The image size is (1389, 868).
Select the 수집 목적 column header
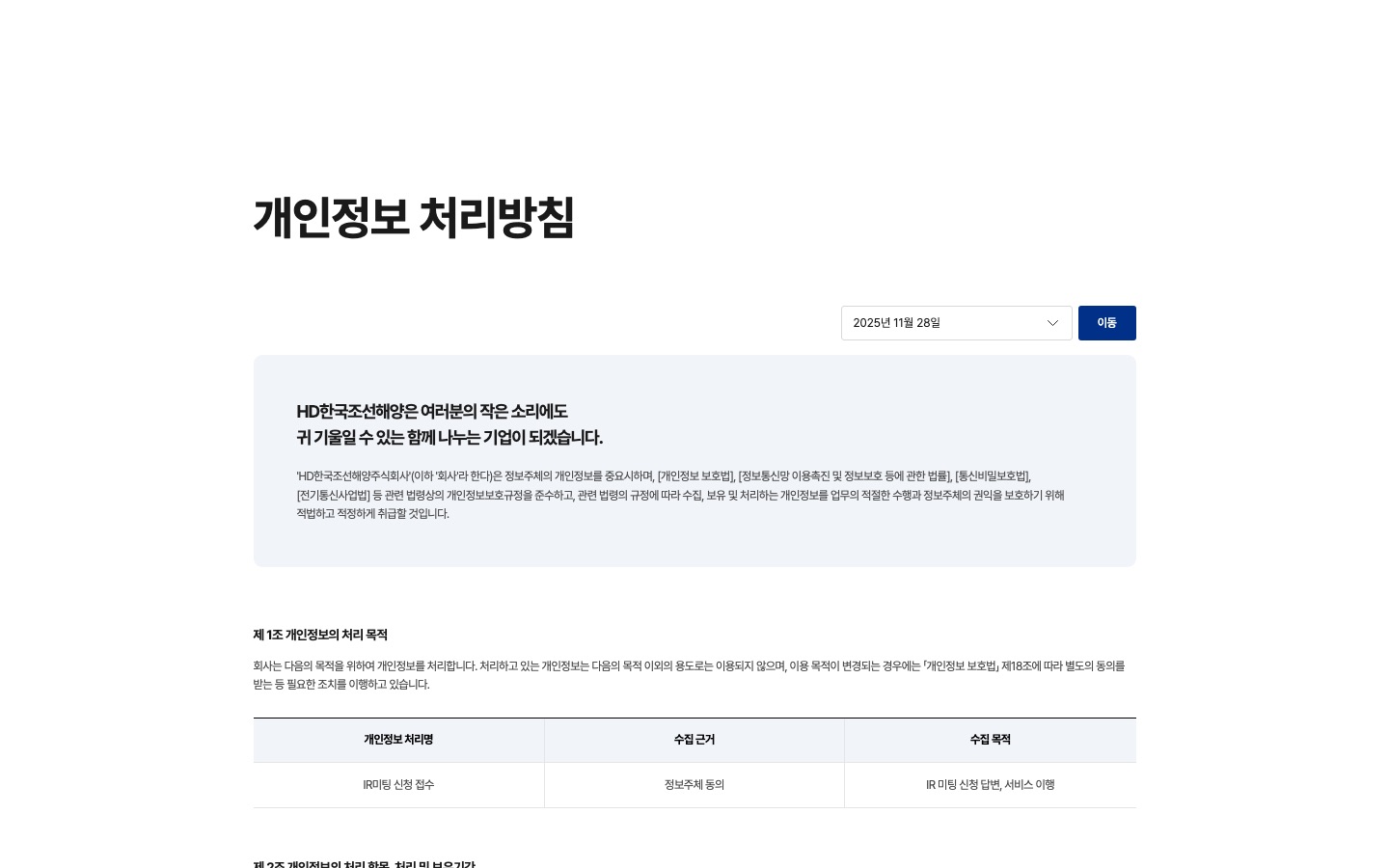coord(991,740)
